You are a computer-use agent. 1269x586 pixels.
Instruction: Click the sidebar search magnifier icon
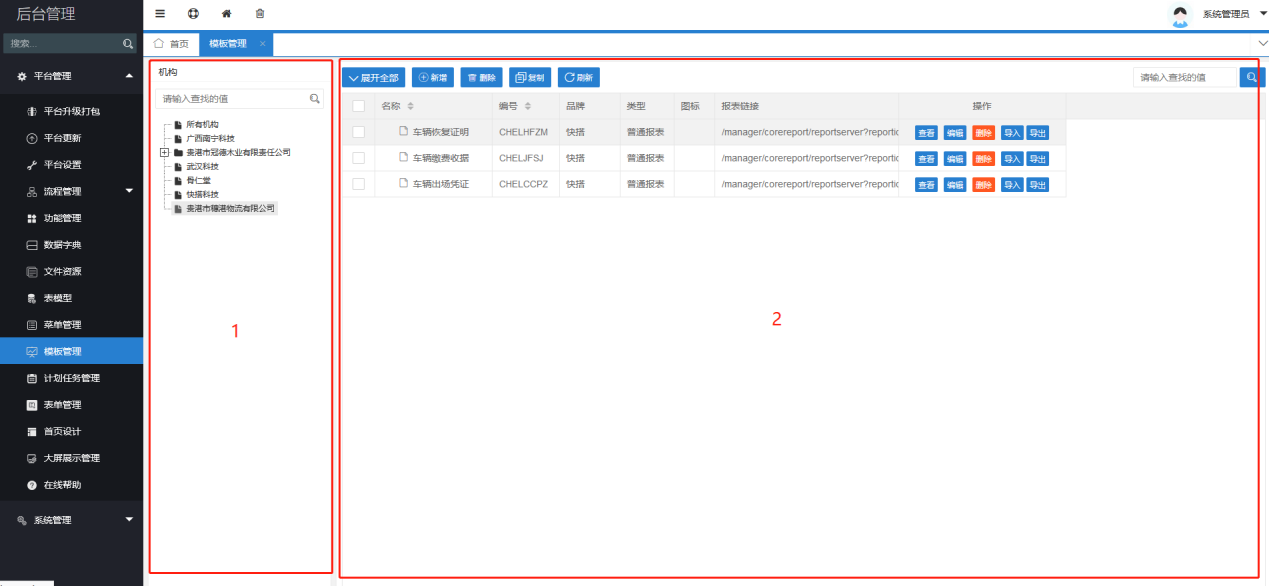(128, 44)
